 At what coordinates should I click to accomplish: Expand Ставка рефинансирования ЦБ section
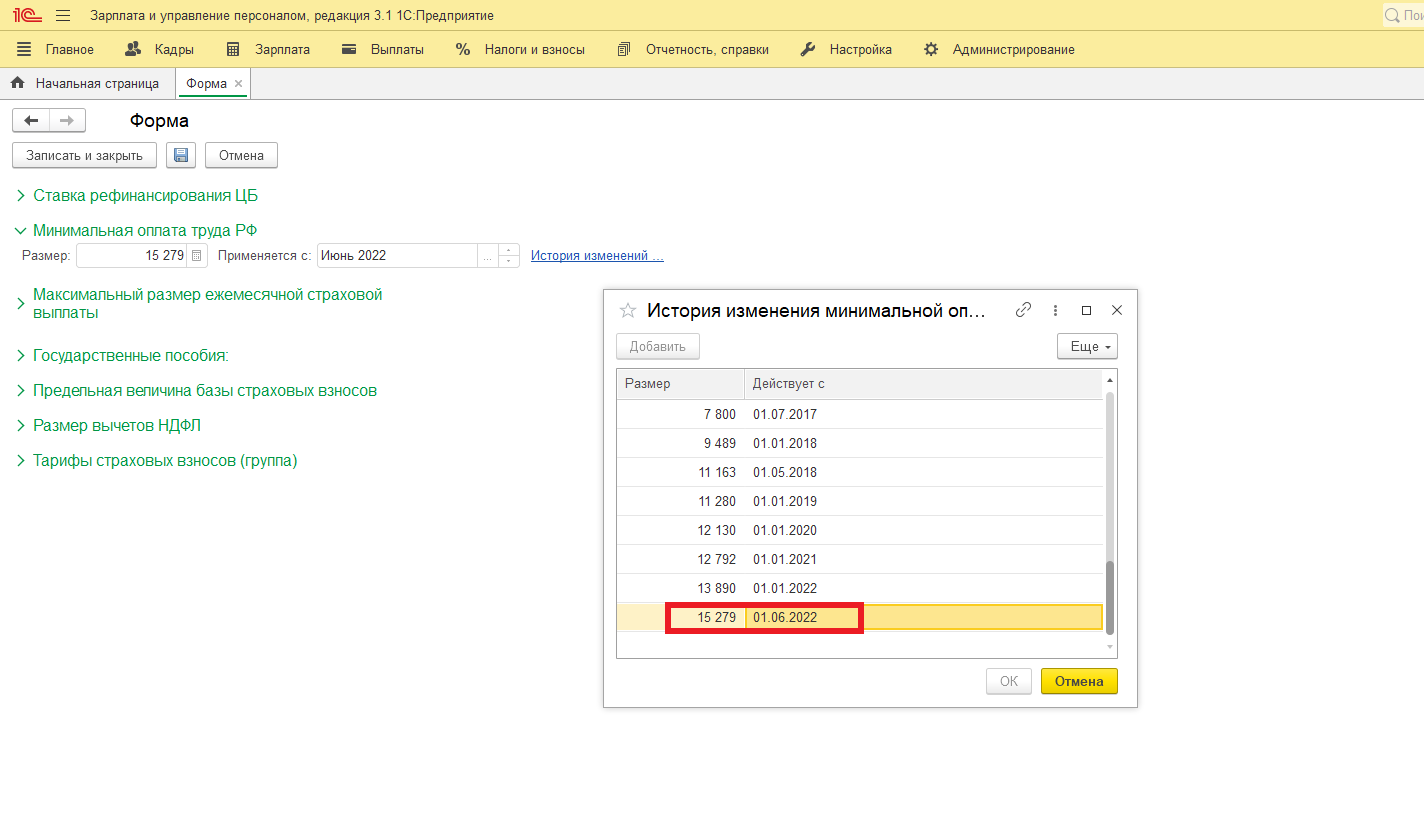[x=145, y=196]
